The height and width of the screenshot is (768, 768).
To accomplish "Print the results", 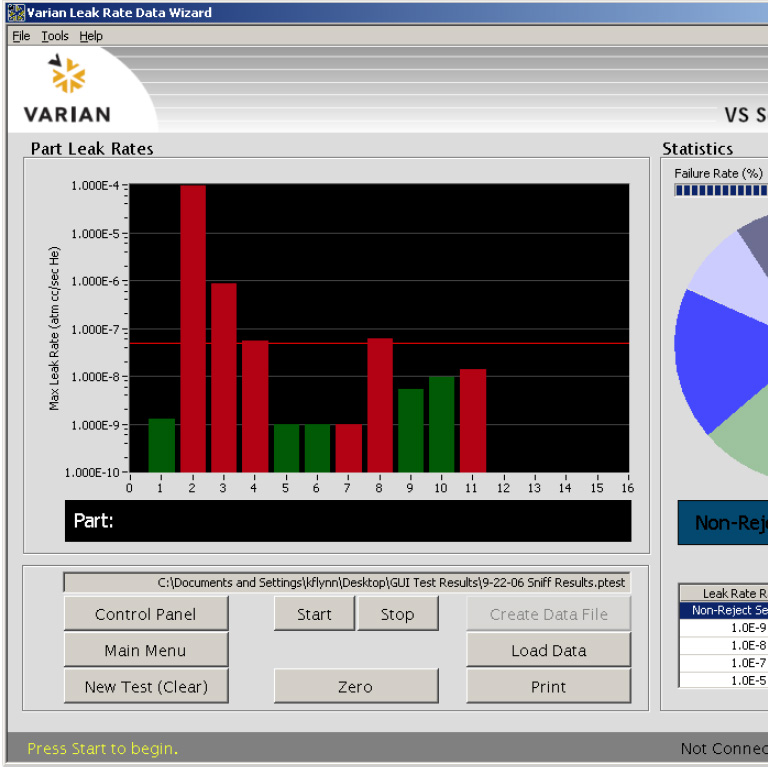I will 549,686.
